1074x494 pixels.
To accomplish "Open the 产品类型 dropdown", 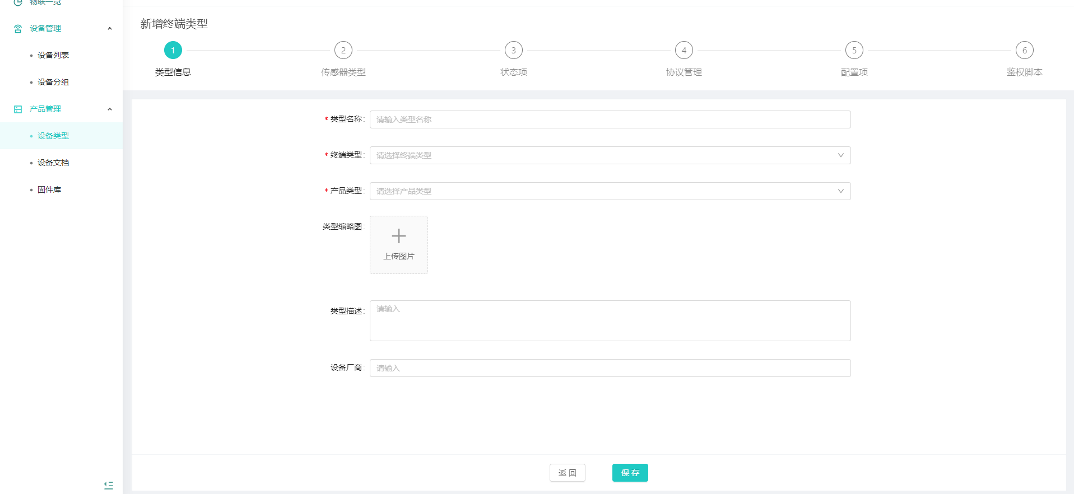I will point(610,190).
